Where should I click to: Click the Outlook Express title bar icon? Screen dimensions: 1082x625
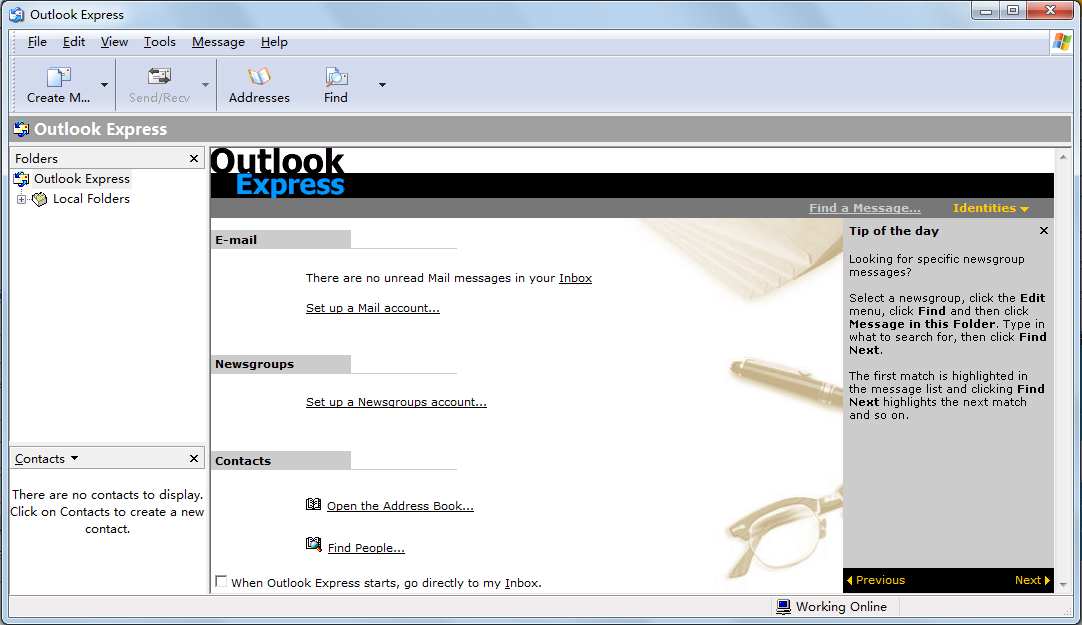point(17,14)
